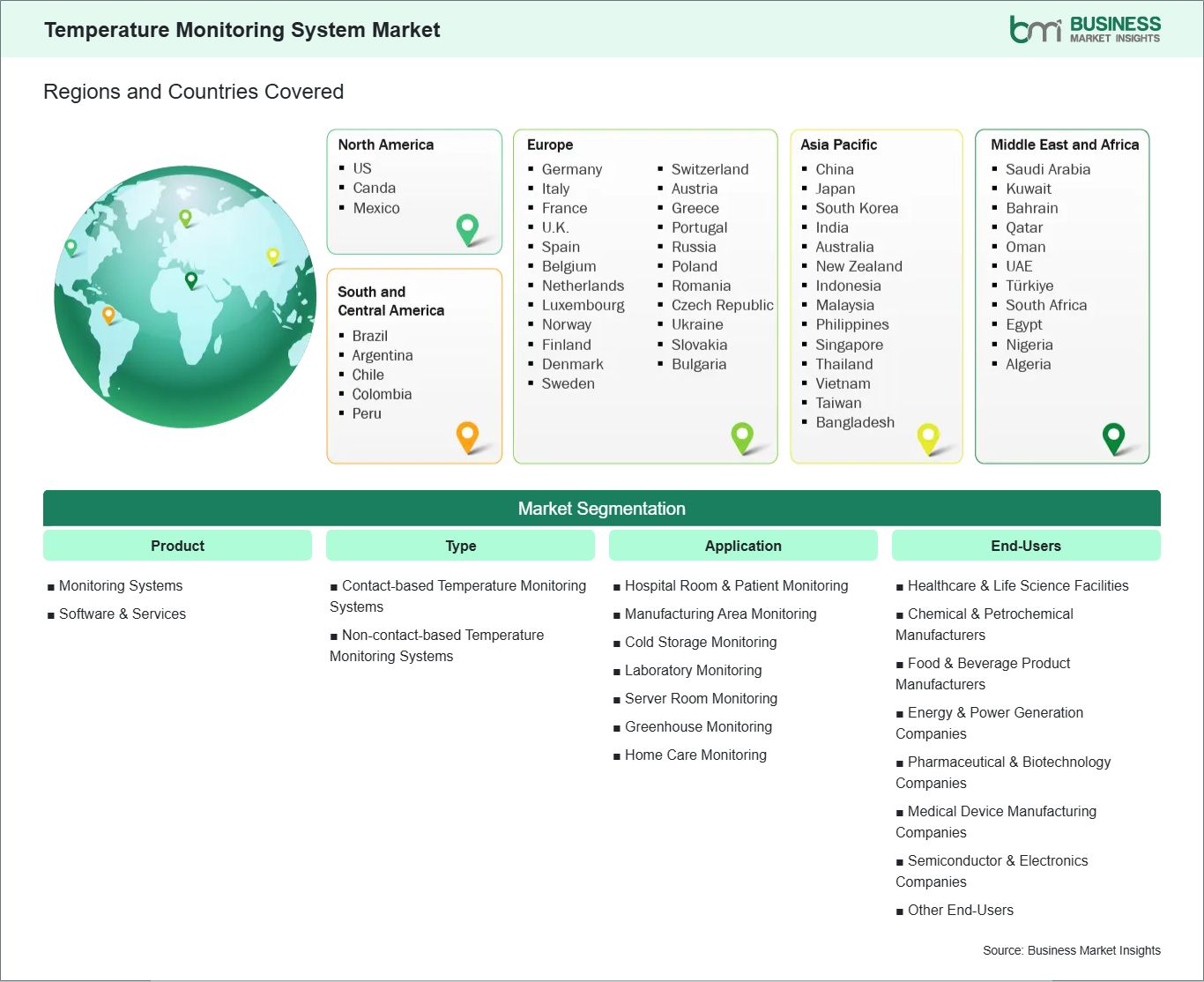
Task: Click the light green map pin in Europe box
Action: coord(742,437)
